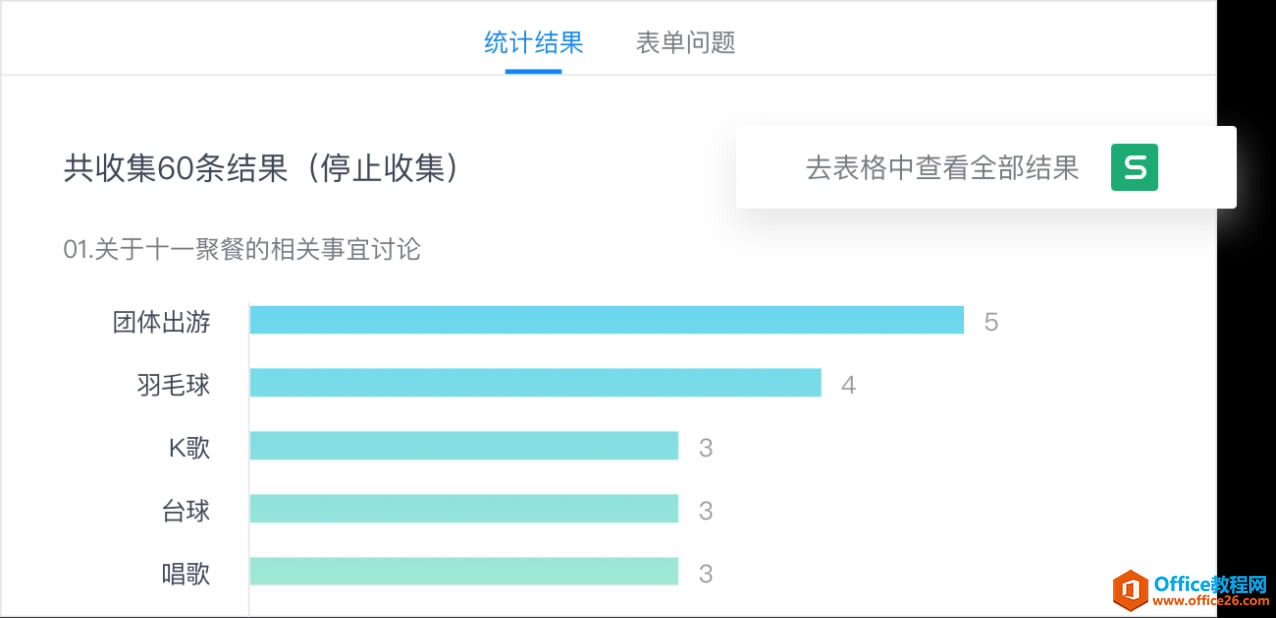Open the www.office26.com link
The image size is (1276, 618).
pos(1210,601)
